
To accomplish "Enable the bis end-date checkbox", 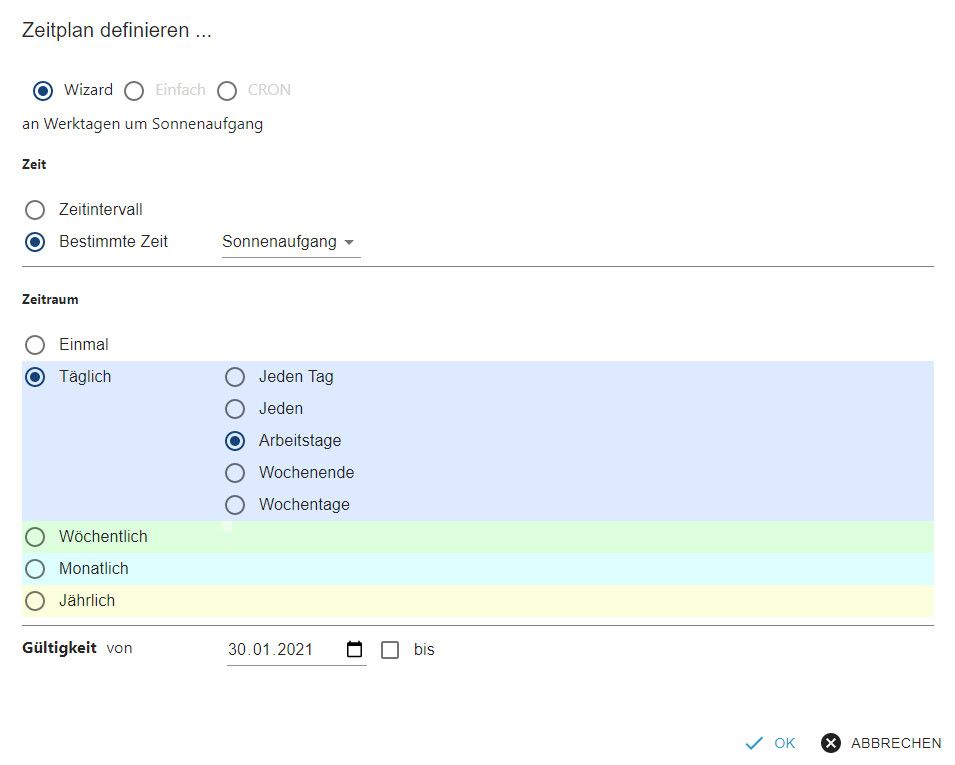I will [x=390, y=650].
